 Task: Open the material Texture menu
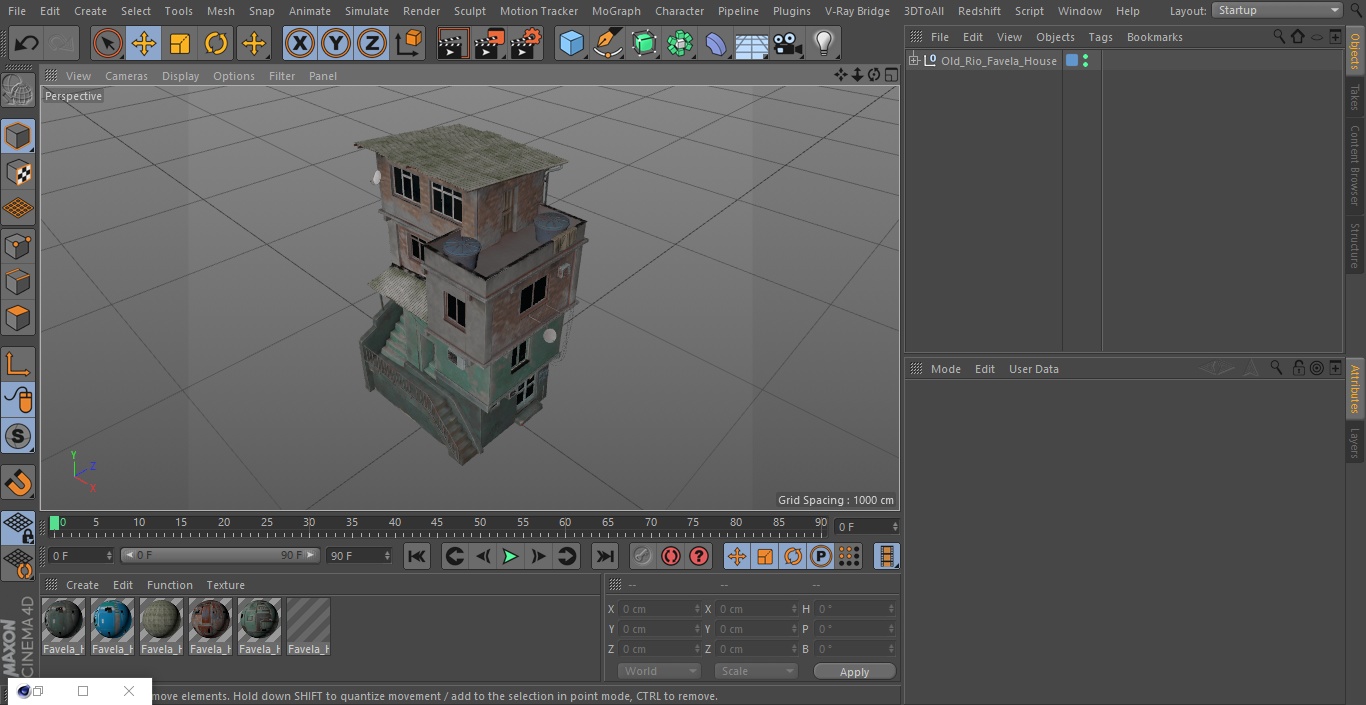[225, 585]
